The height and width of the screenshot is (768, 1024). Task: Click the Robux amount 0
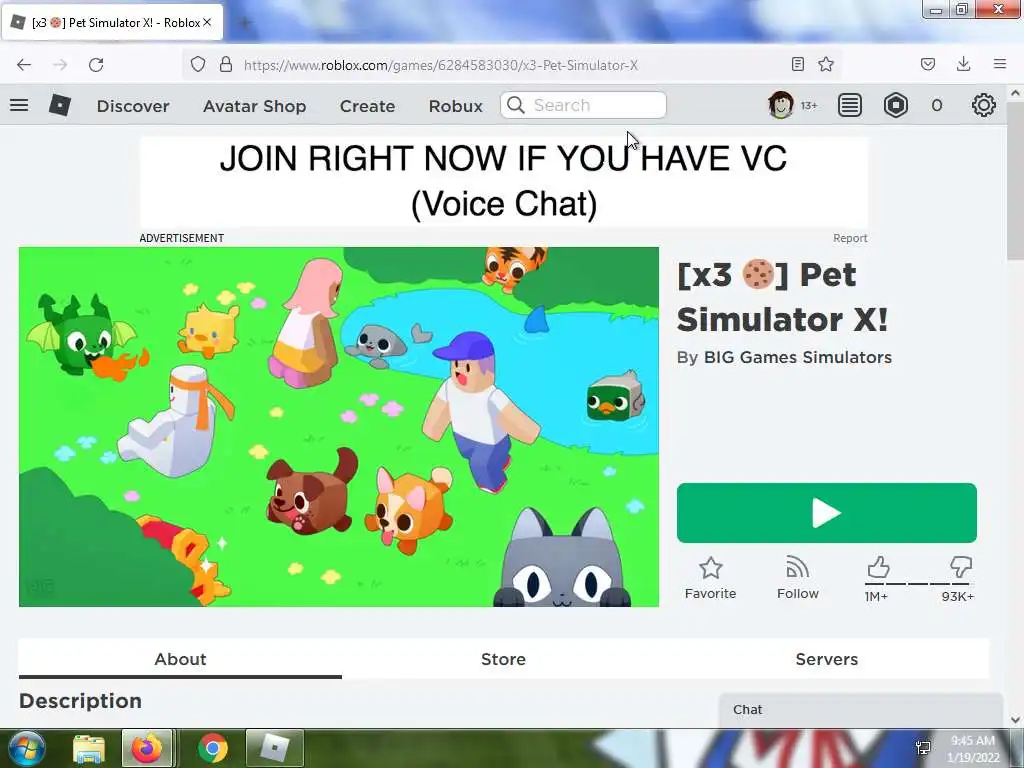click(x=936, y=105)
